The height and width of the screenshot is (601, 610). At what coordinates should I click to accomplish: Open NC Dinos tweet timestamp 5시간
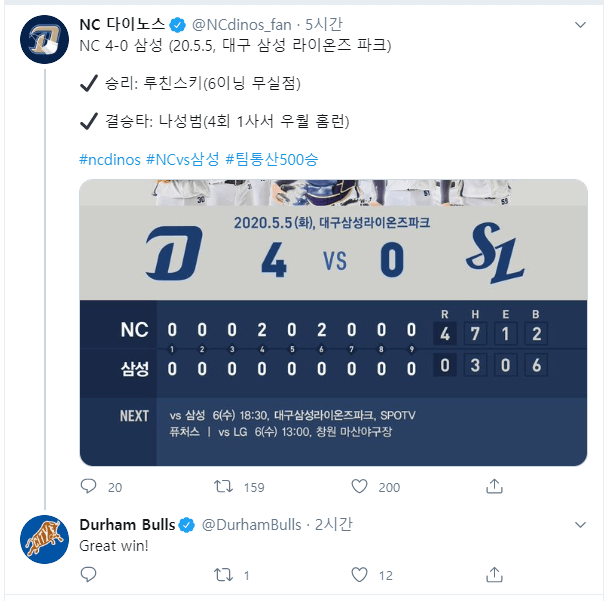[323, 25]
